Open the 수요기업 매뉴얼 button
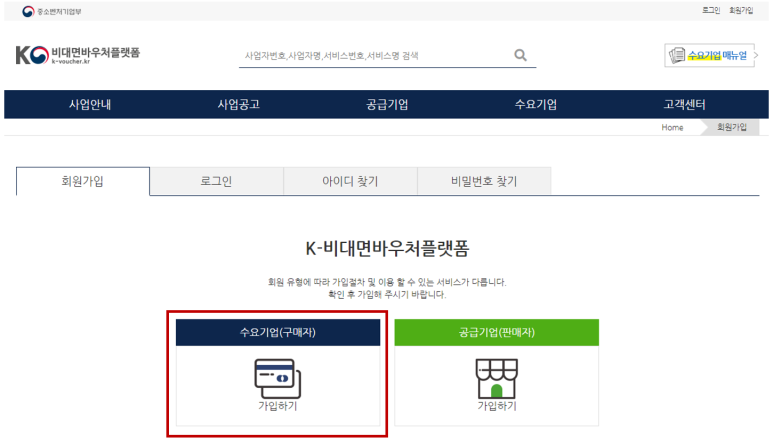The image size is (773, 445). click(x=709, y=55)
